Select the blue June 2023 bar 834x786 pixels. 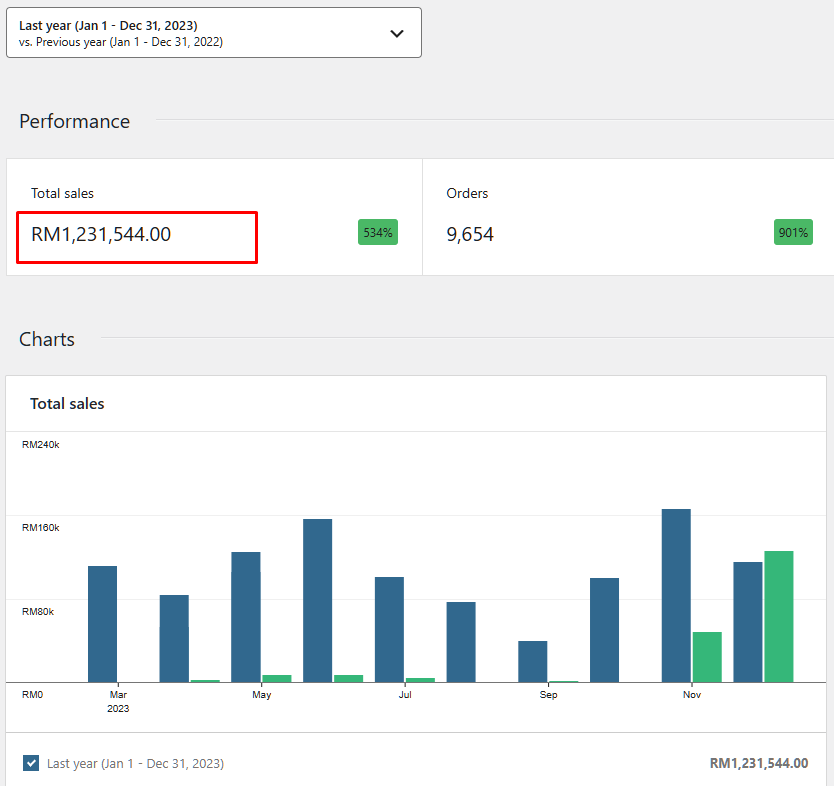pyautogui.click(x=317, y=600)
